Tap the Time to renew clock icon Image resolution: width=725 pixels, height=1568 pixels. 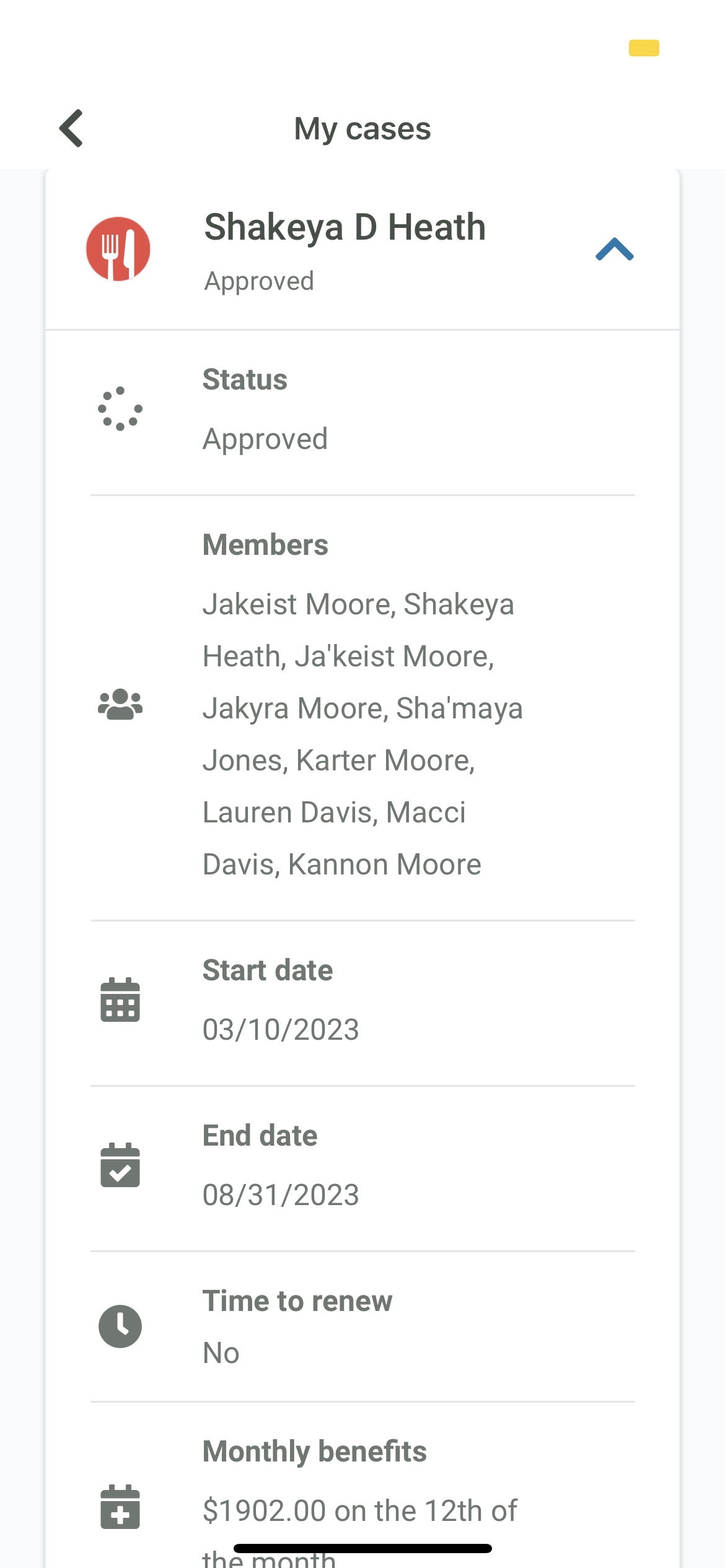[x=120, y=1326]
